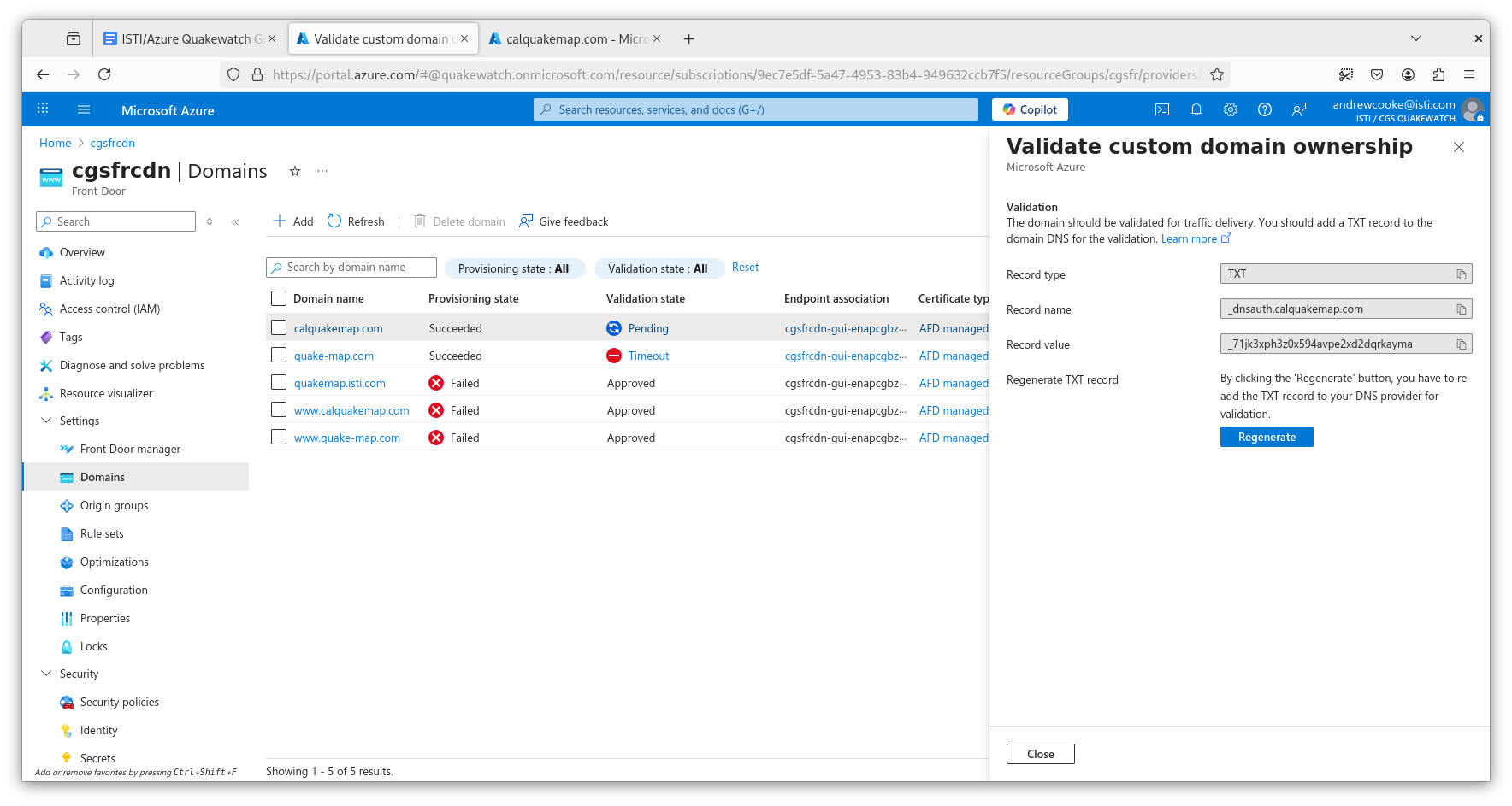This screenshot has width=1512, height=806.
Task: Copy the Record name _dnsauth.calquakemap.com
Action: [x=1462, y=309]
